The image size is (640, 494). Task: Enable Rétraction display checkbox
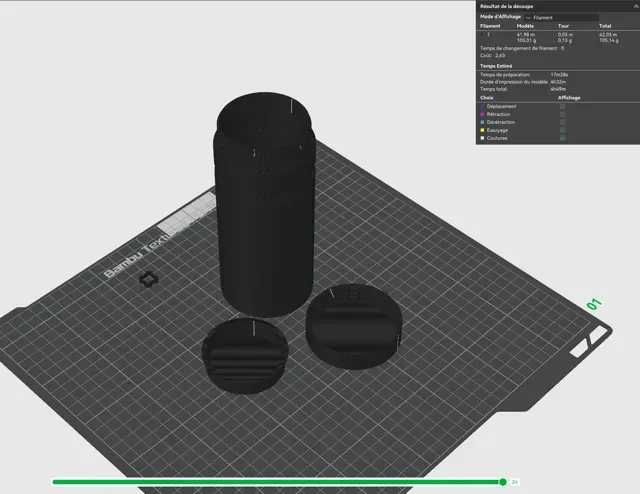pos(562,114)
